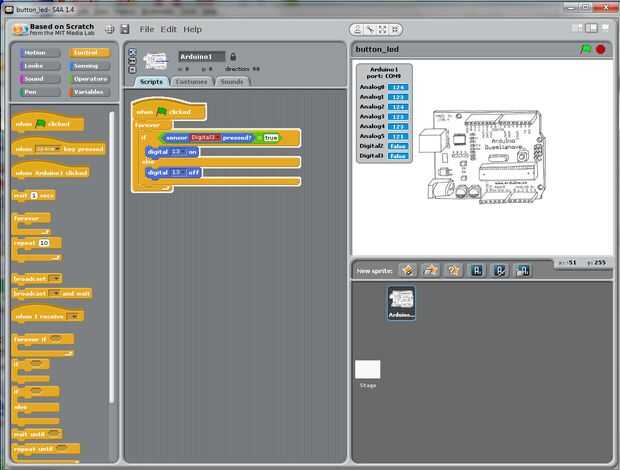
Task: Set rotation style to don't rotate
Action: 132,70
